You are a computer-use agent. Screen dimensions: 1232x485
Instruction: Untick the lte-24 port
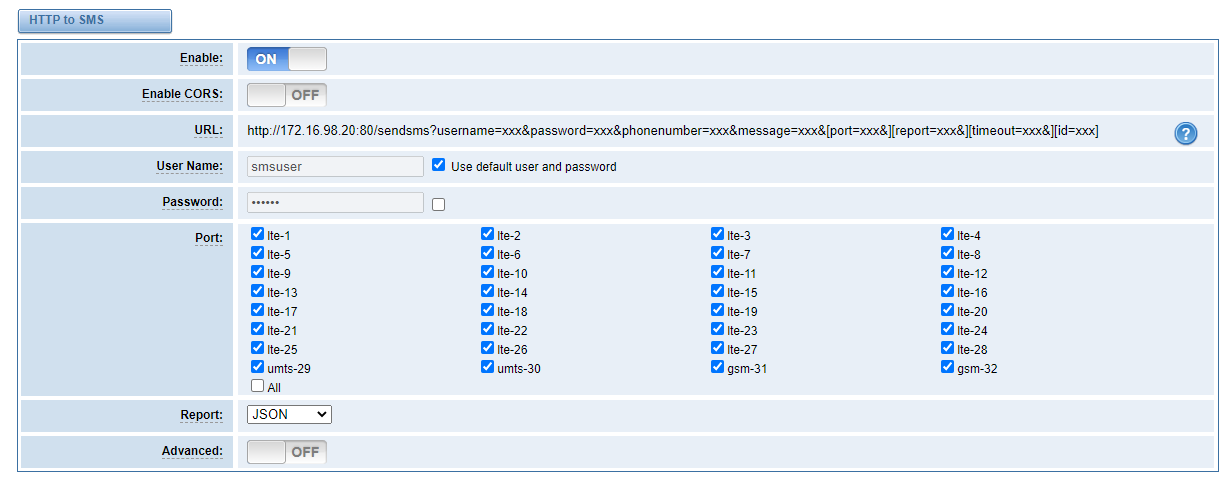[948, 329]
